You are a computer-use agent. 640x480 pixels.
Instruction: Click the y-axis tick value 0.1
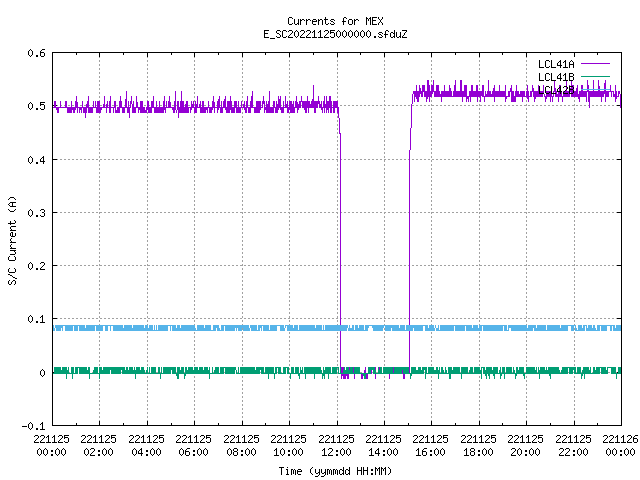point(36,319)
